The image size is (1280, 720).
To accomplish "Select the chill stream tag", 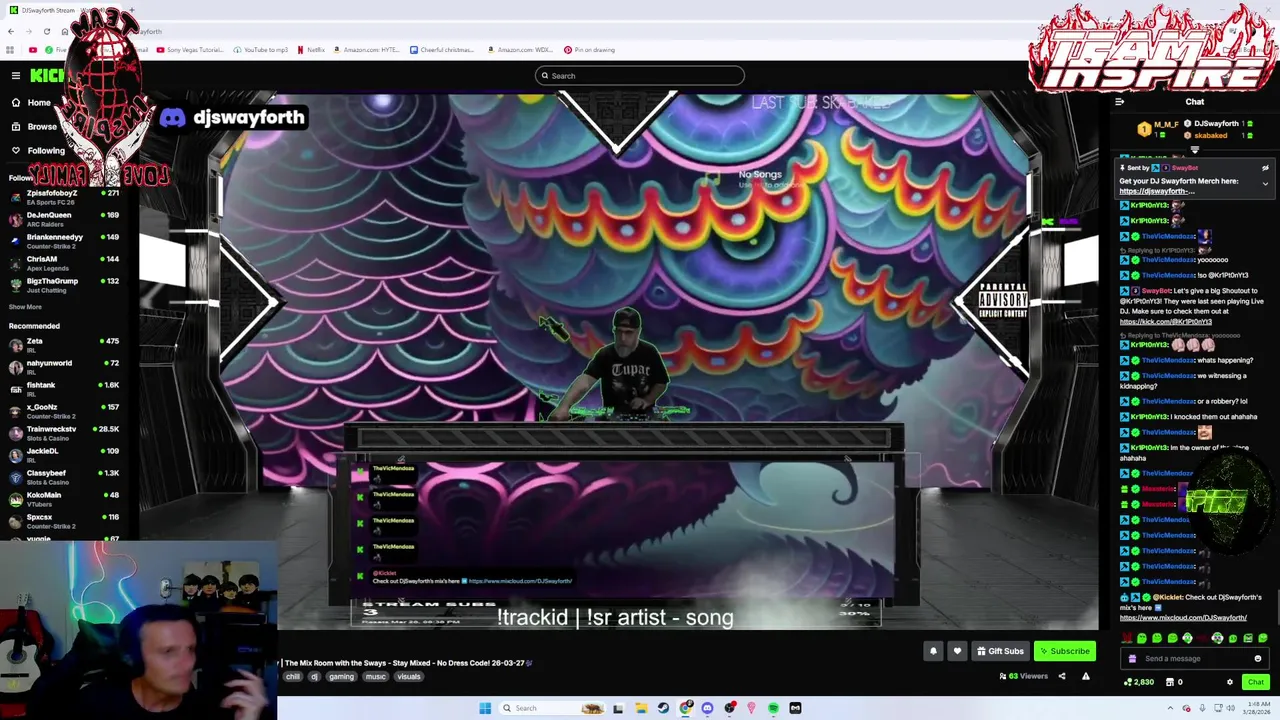I will point(293,677).
